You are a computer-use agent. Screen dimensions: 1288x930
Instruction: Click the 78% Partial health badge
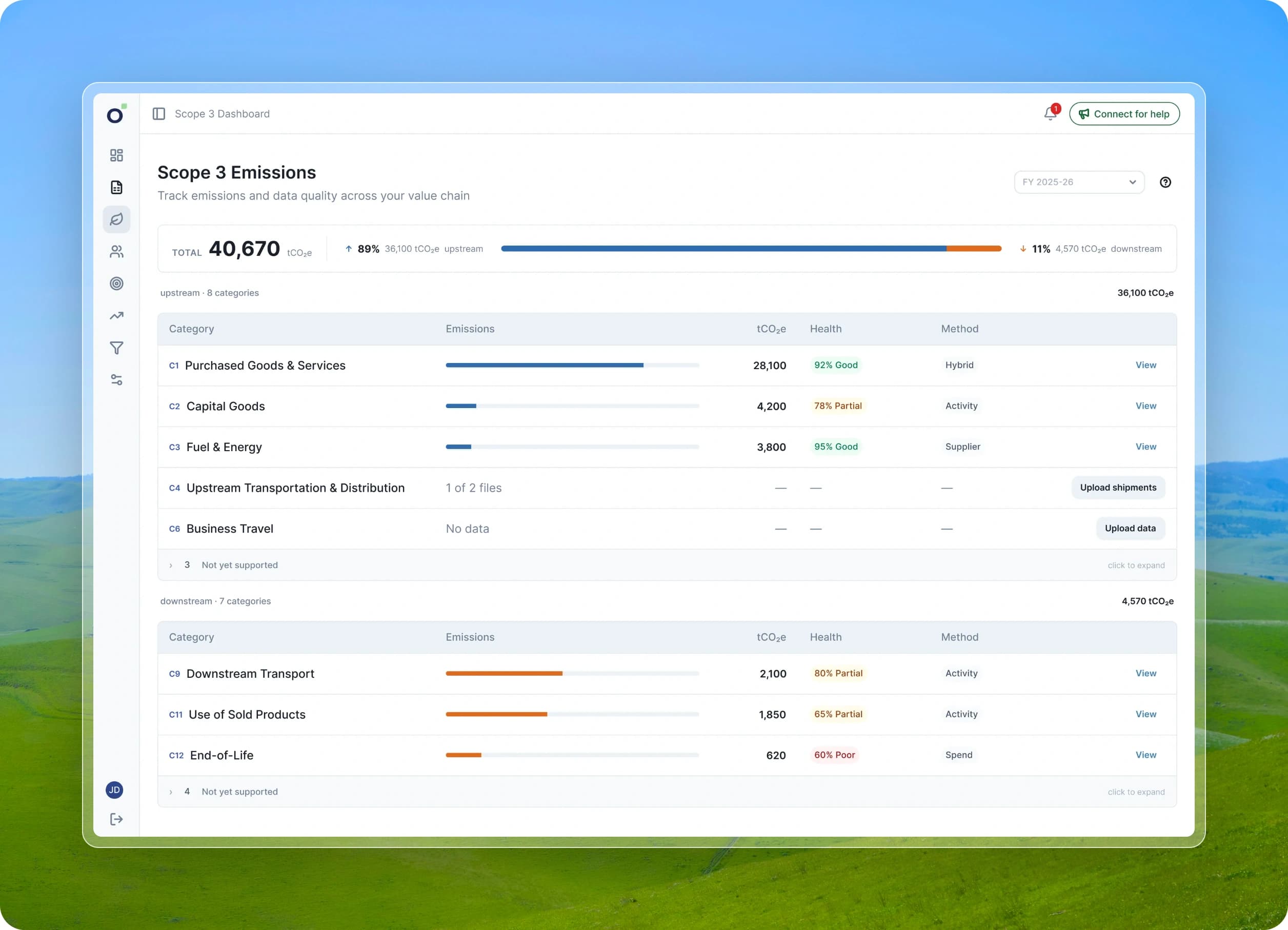(x=838, y=406)
